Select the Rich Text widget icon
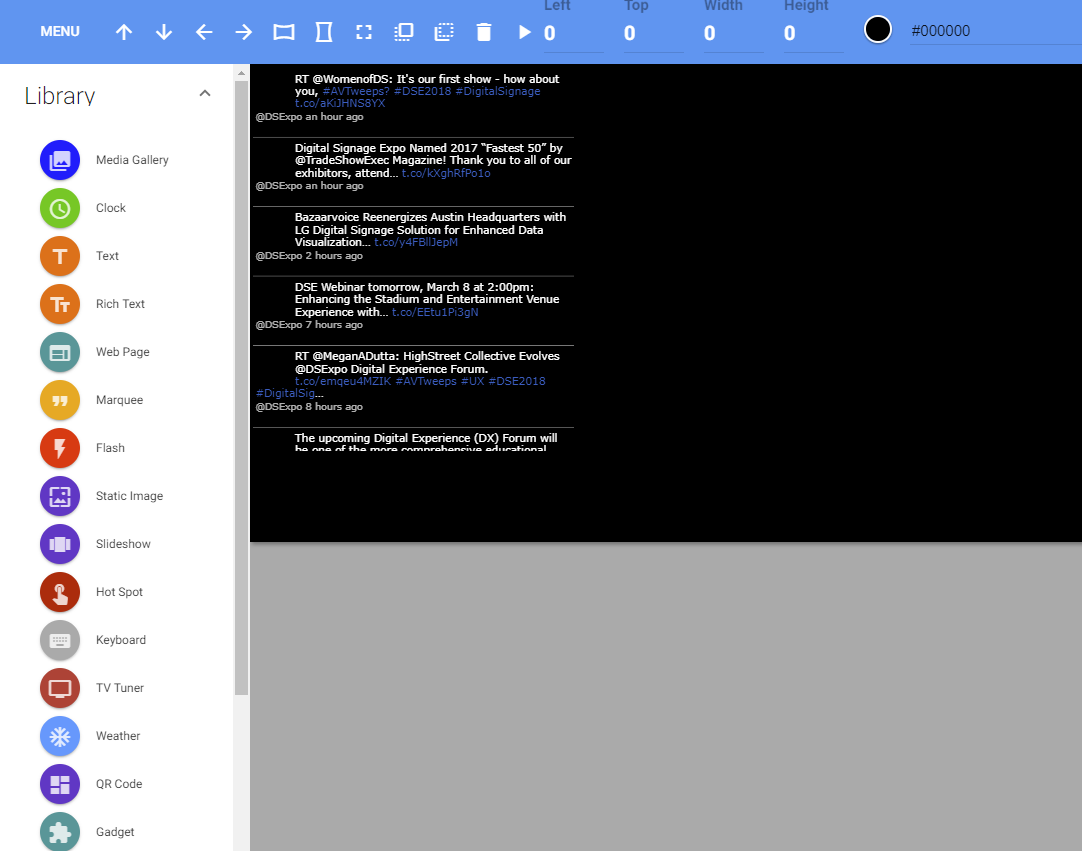The image size is (1082, 851). (x=60, y=304)
